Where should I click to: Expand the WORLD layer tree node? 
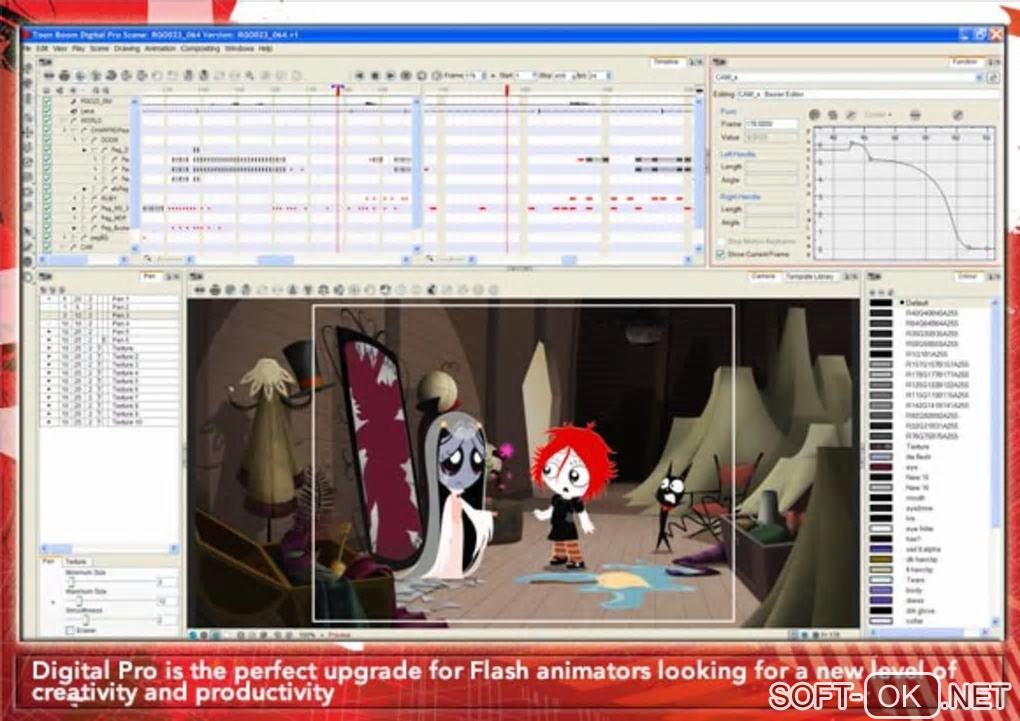(64, 120)
